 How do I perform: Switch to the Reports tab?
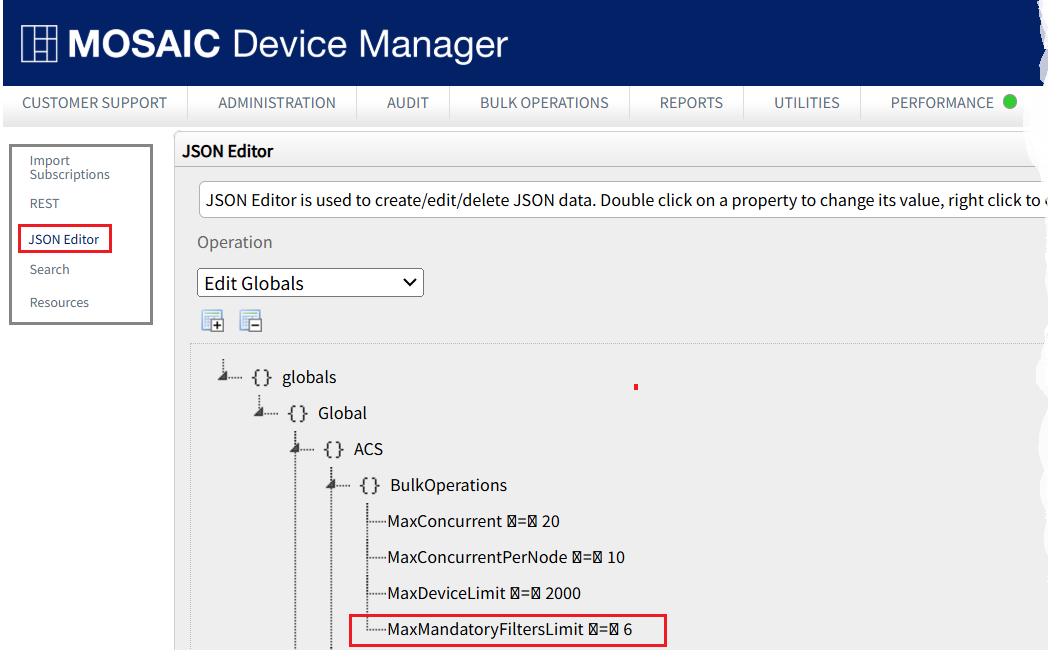tap(691, 103)
